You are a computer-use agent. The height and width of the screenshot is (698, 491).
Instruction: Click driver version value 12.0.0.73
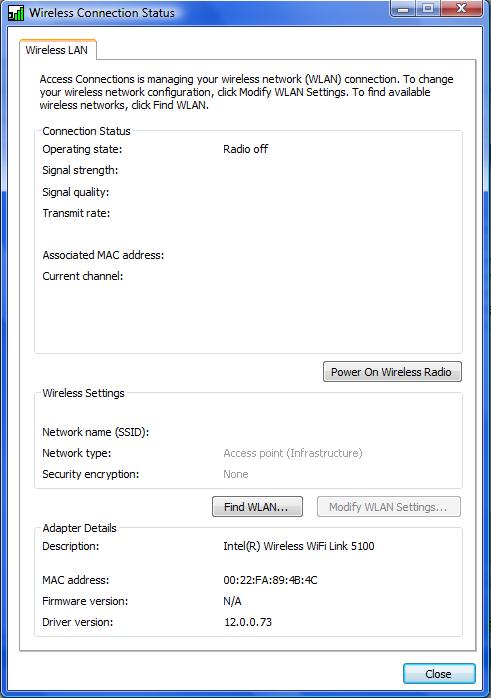click(248, 622)
